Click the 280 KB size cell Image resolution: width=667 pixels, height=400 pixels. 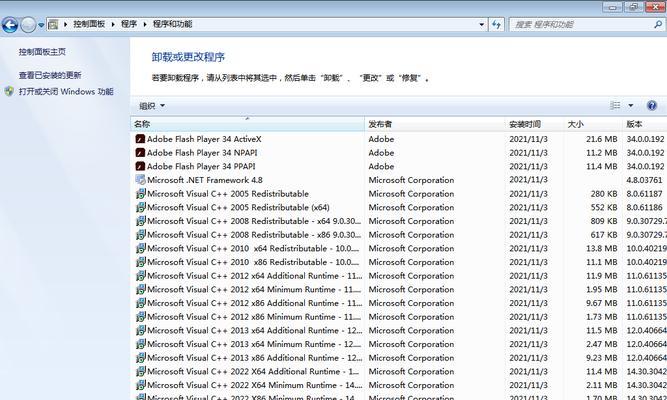[x=604, y=194]
